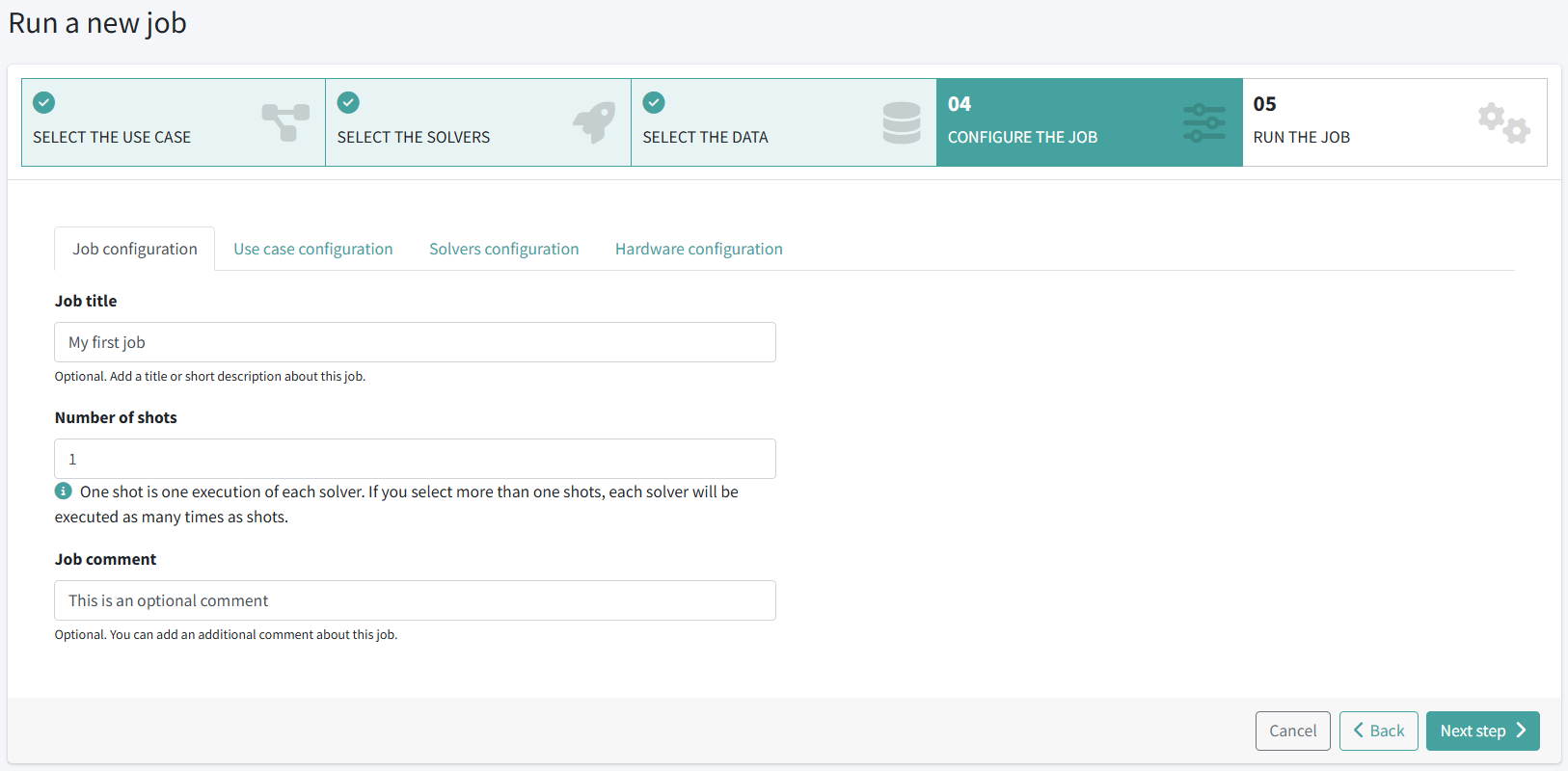Click the configure job sliders icon
The image size is (1568, 771).
[x=1203, y=122]
